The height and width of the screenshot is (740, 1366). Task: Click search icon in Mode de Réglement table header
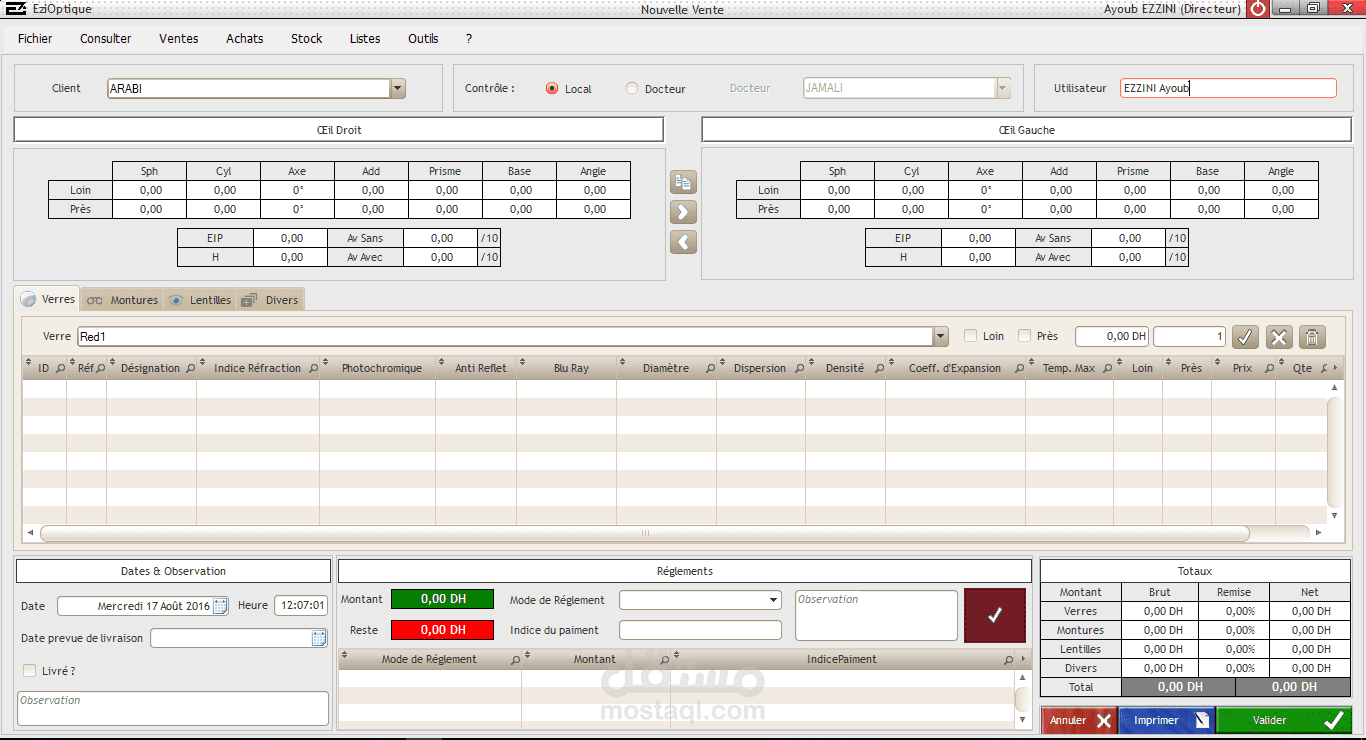click(515, 660)
